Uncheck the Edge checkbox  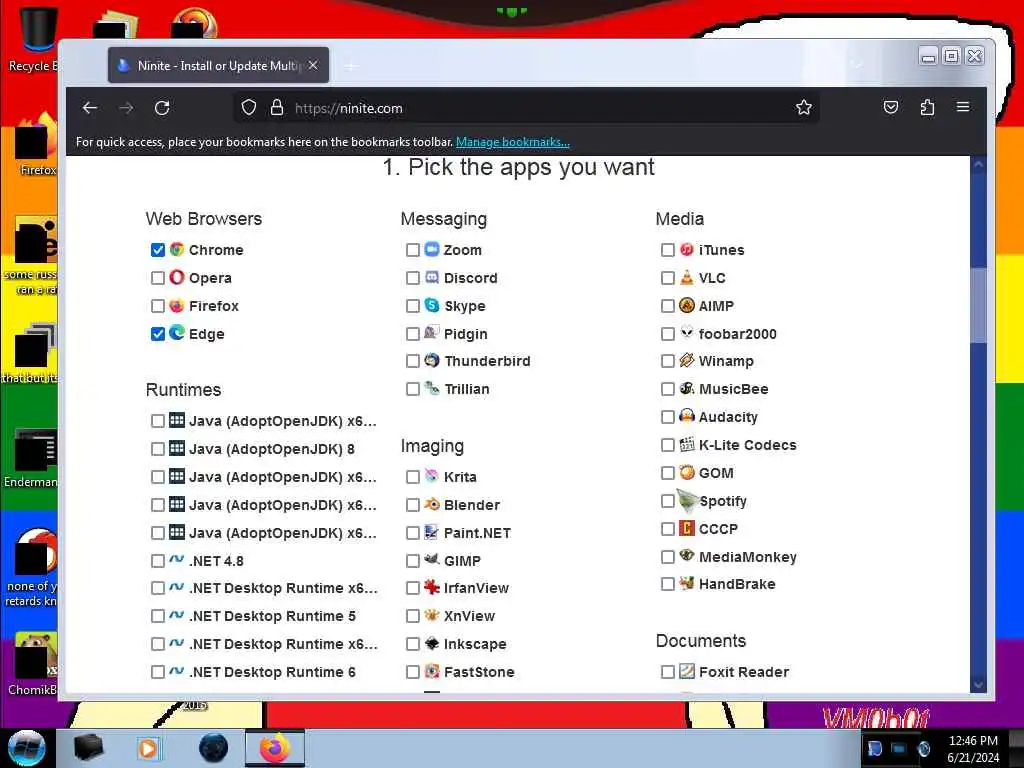pyautogui.click(x=157, y=334)
